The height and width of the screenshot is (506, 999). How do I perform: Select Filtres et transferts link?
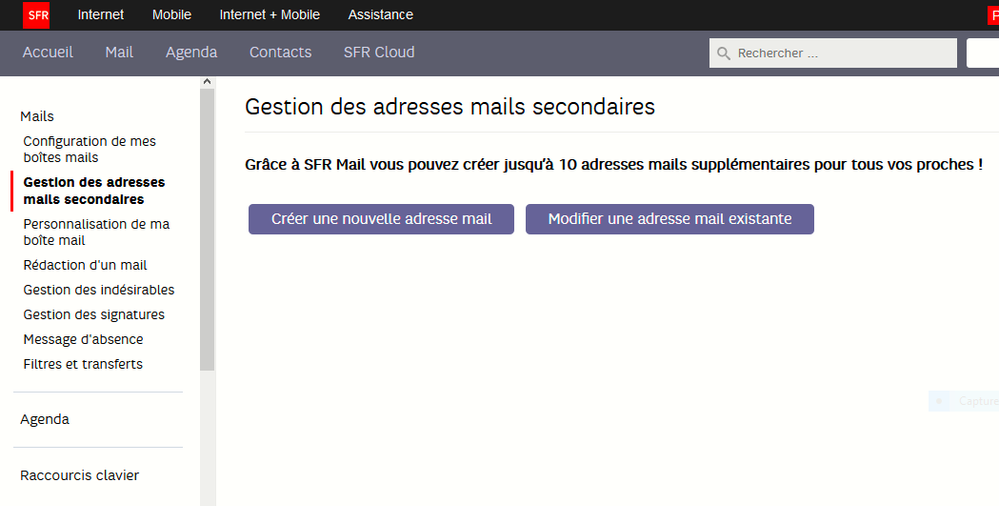coord(83,364)
